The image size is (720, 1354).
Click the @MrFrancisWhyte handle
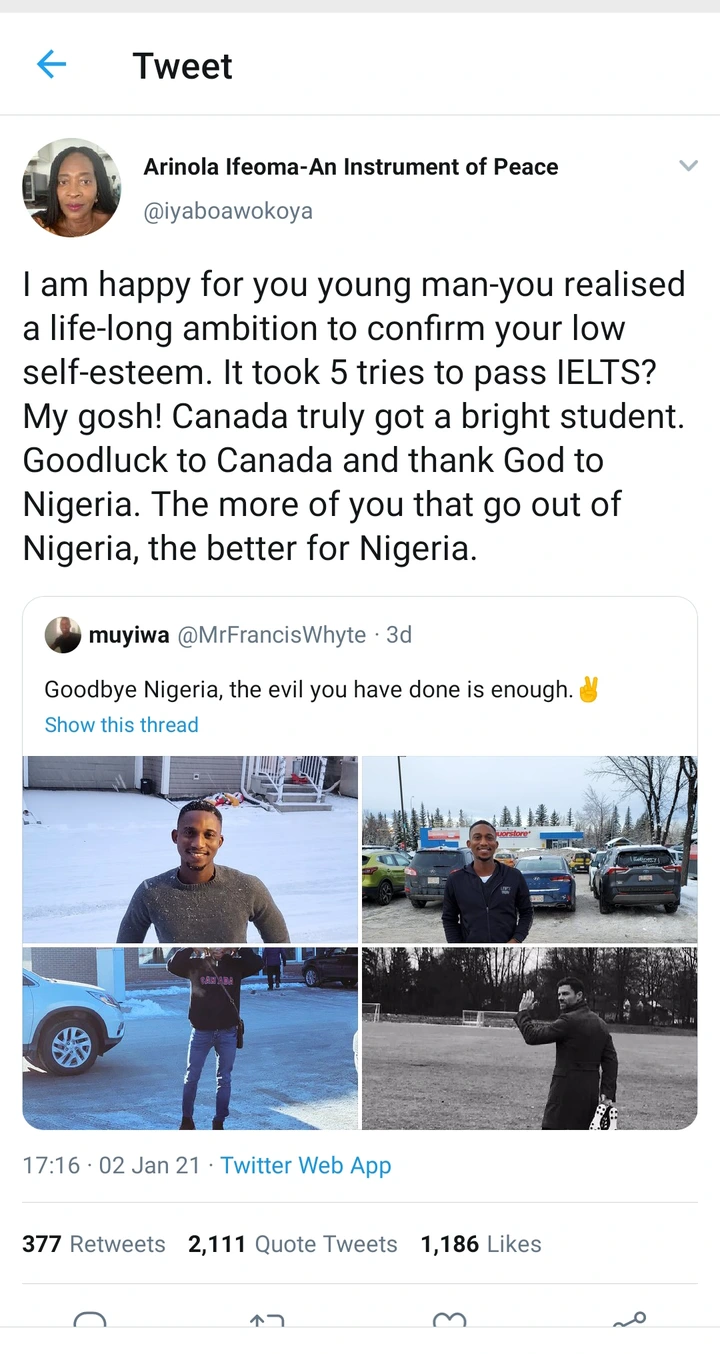(x=271, y=635)
